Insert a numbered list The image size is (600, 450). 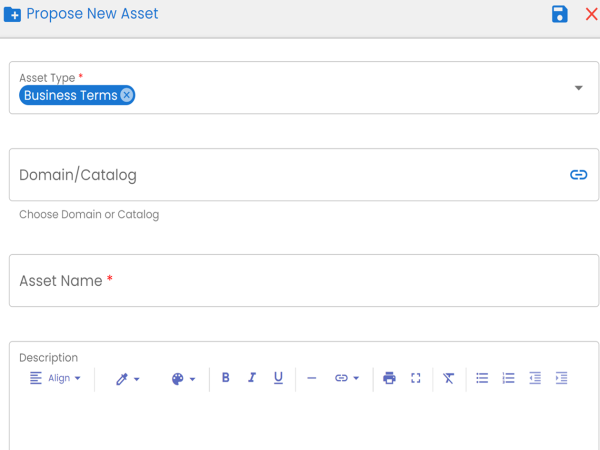509,378
